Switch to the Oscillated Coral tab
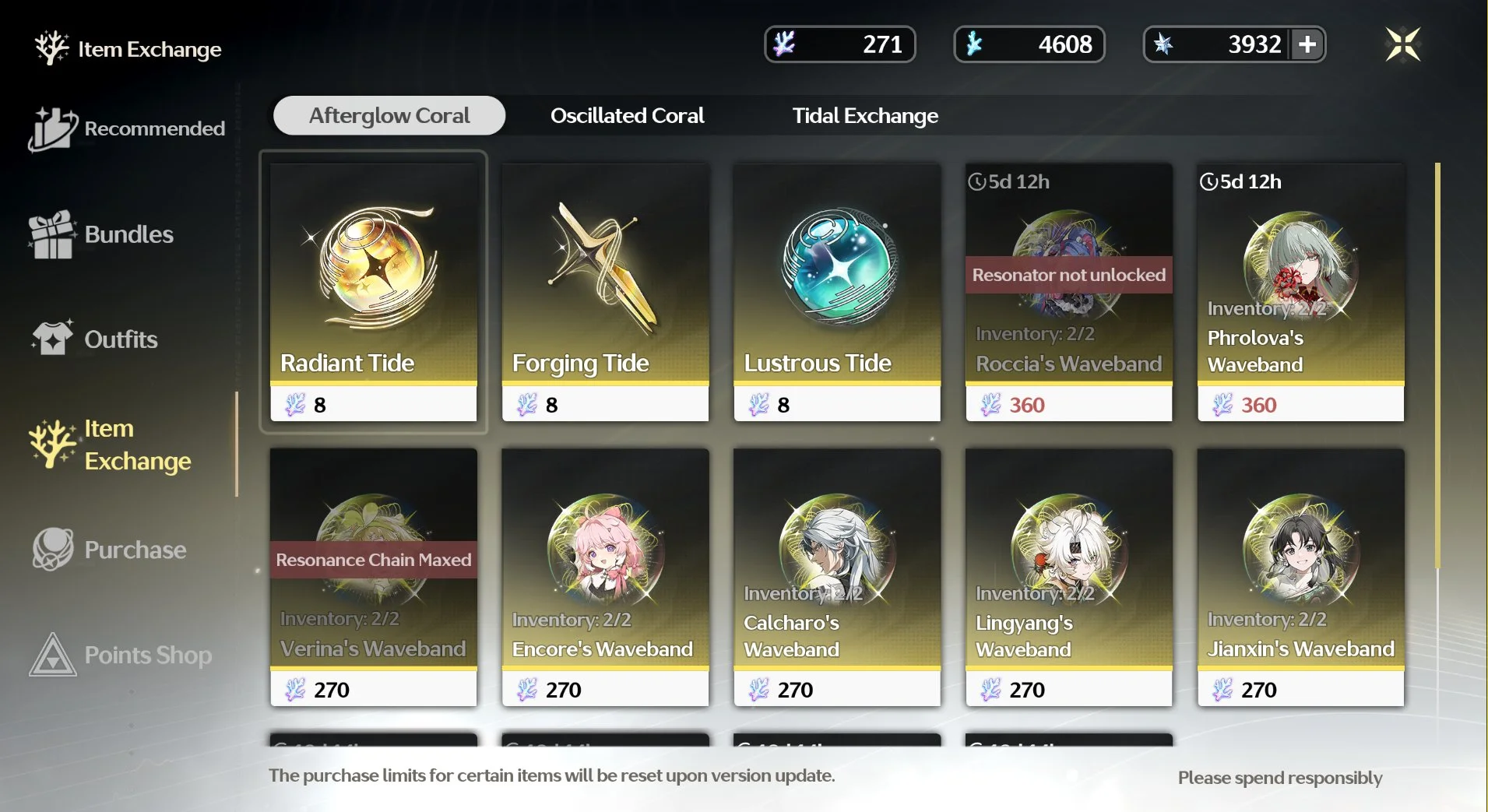 pos(627,116)
